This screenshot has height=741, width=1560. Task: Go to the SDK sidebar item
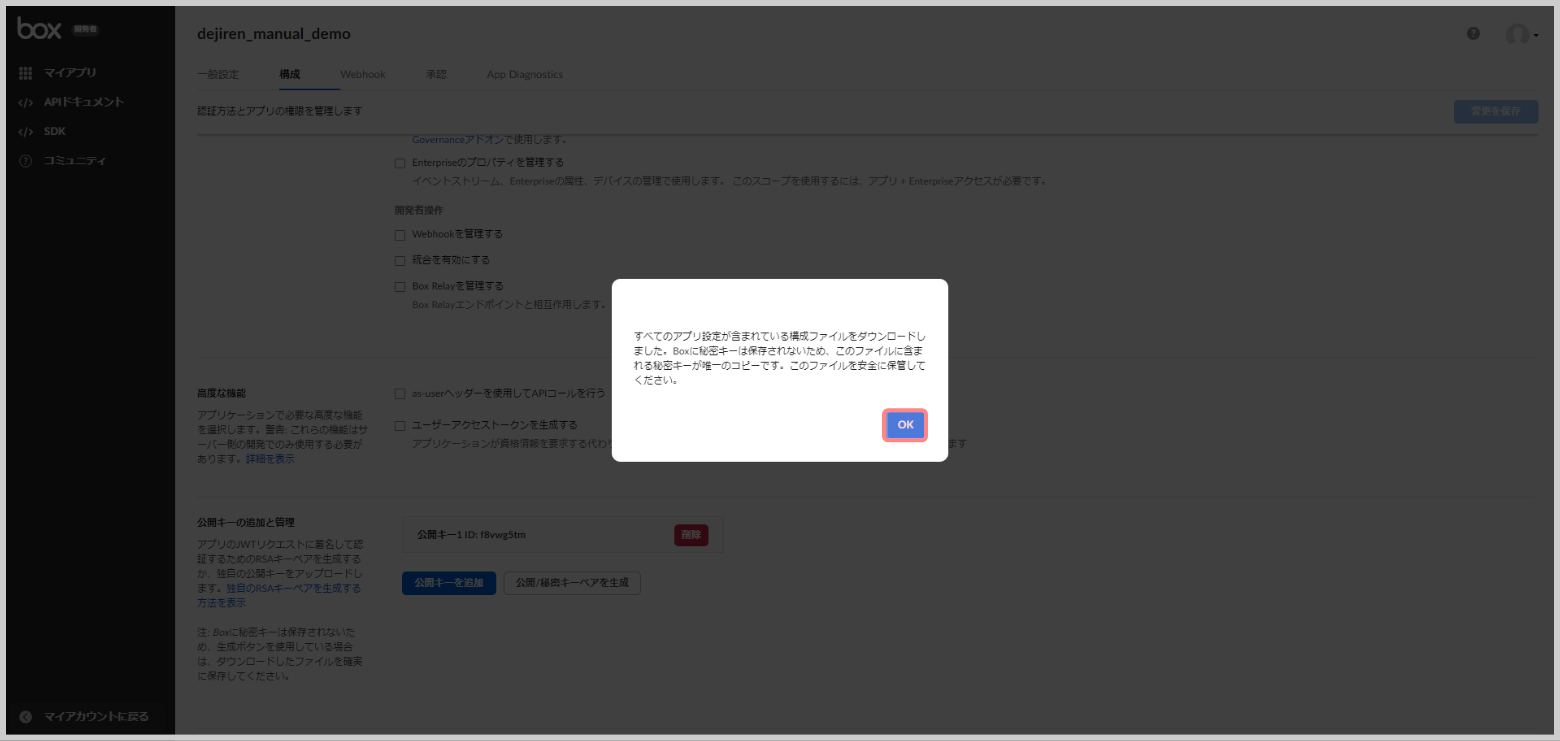point(54,131)
